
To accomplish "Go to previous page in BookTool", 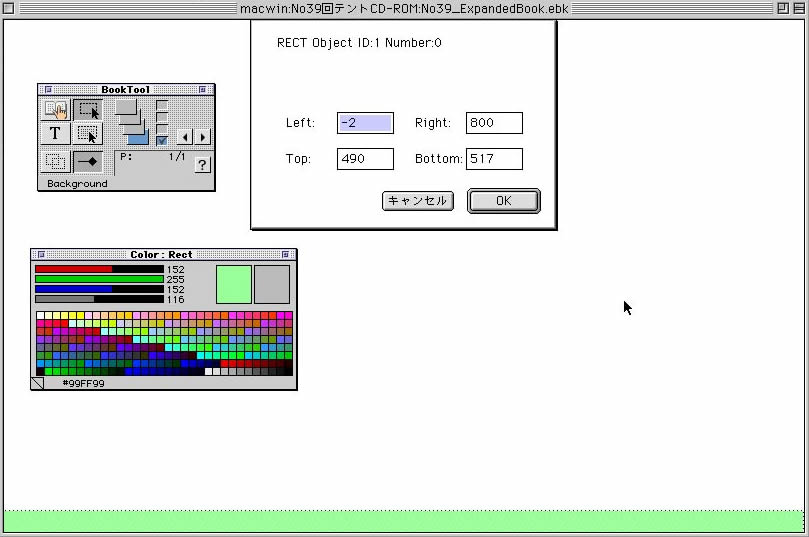I will (185, 137).
